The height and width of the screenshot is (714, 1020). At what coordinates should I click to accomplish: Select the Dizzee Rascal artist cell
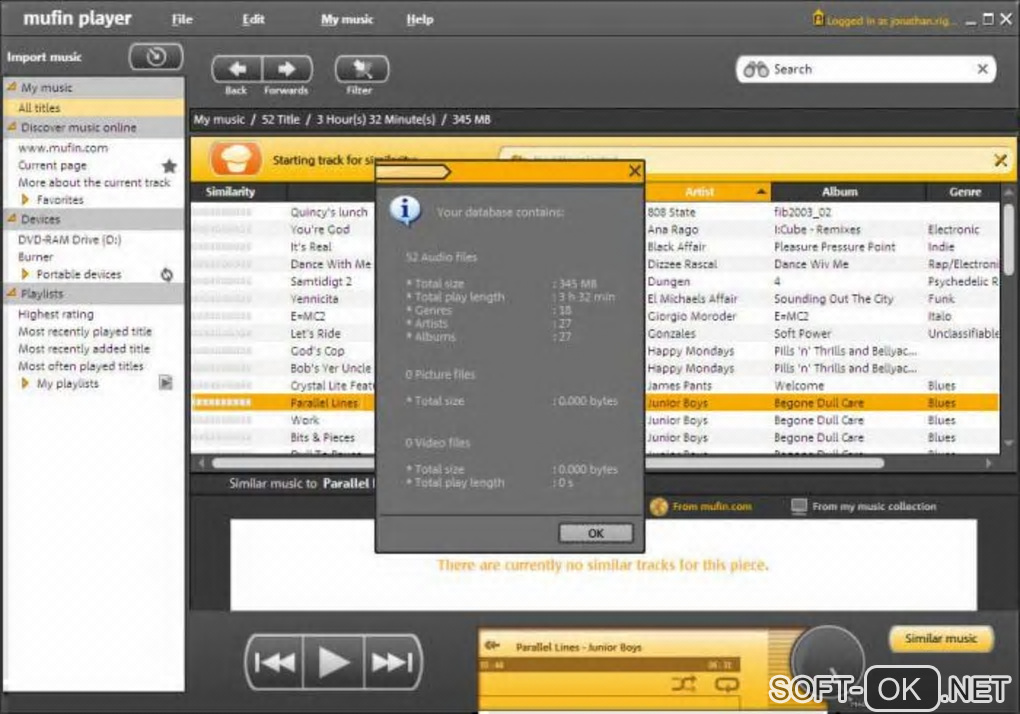pyautogui.click(x=682, y=264)
